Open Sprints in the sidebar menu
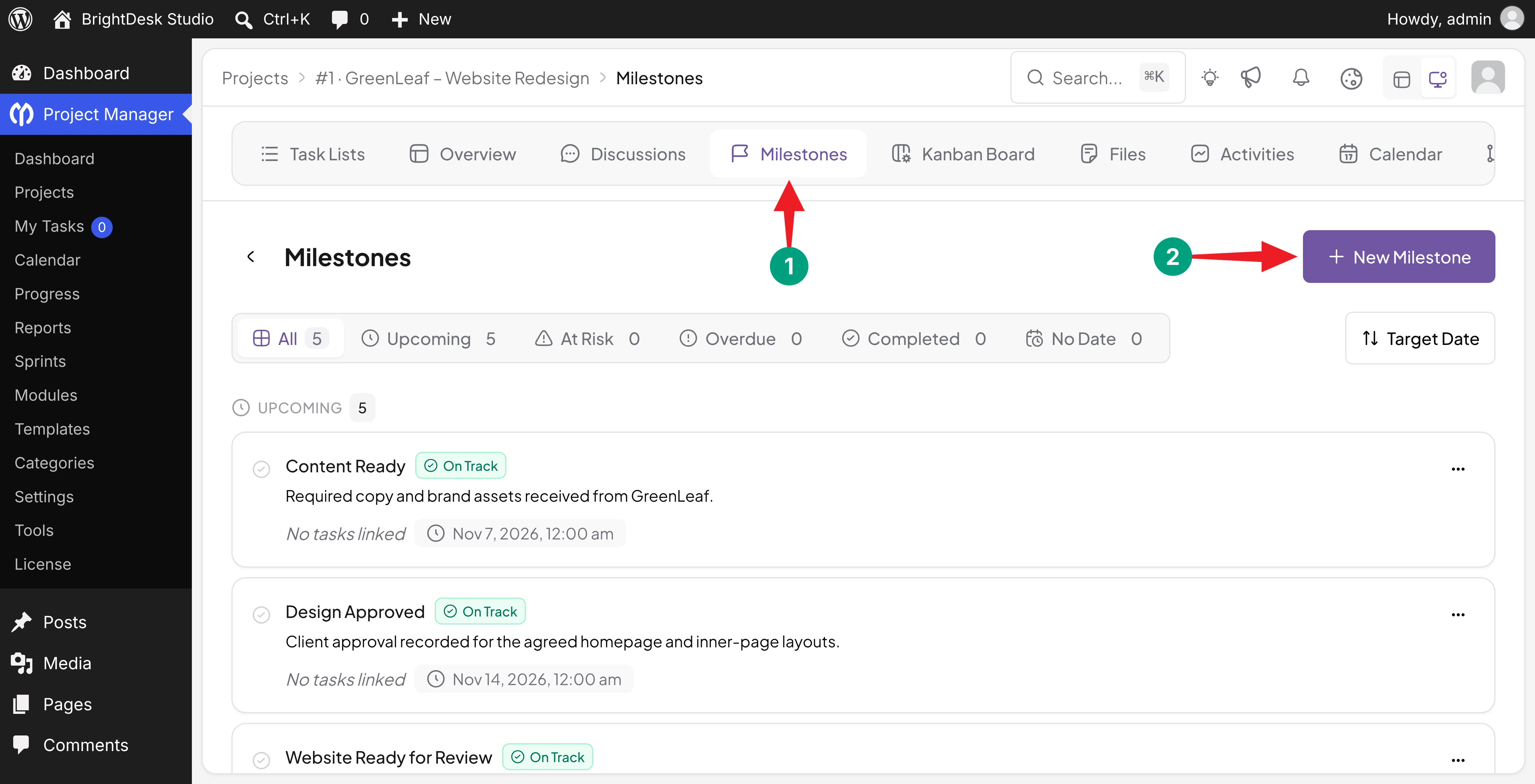Screen dimensions: 1535x784 click(40, 361)
